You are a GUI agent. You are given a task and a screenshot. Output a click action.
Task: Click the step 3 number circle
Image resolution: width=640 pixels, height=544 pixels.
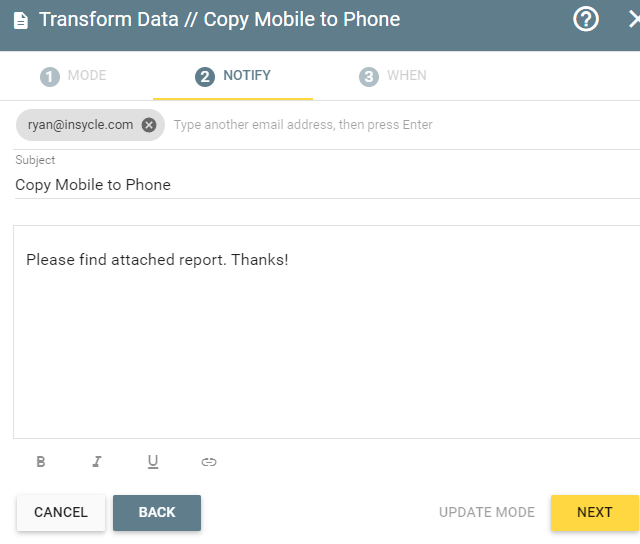coord(369,77)
